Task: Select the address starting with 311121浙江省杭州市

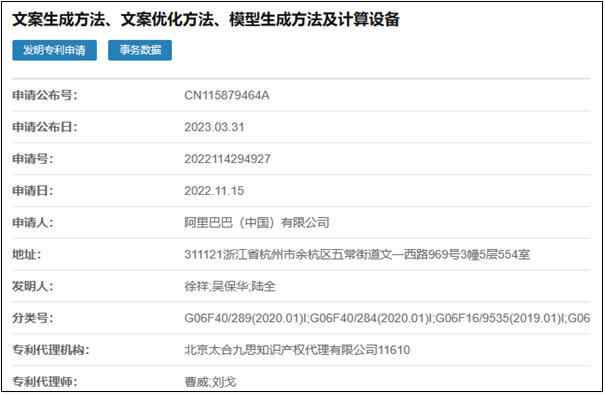Action: tap(357, 255)
